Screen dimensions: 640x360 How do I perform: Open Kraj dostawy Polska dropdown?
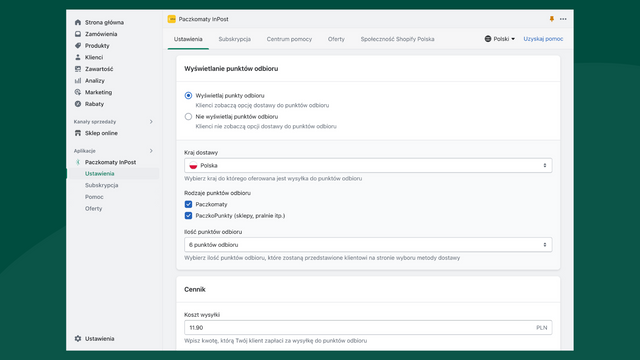[368, 166]
